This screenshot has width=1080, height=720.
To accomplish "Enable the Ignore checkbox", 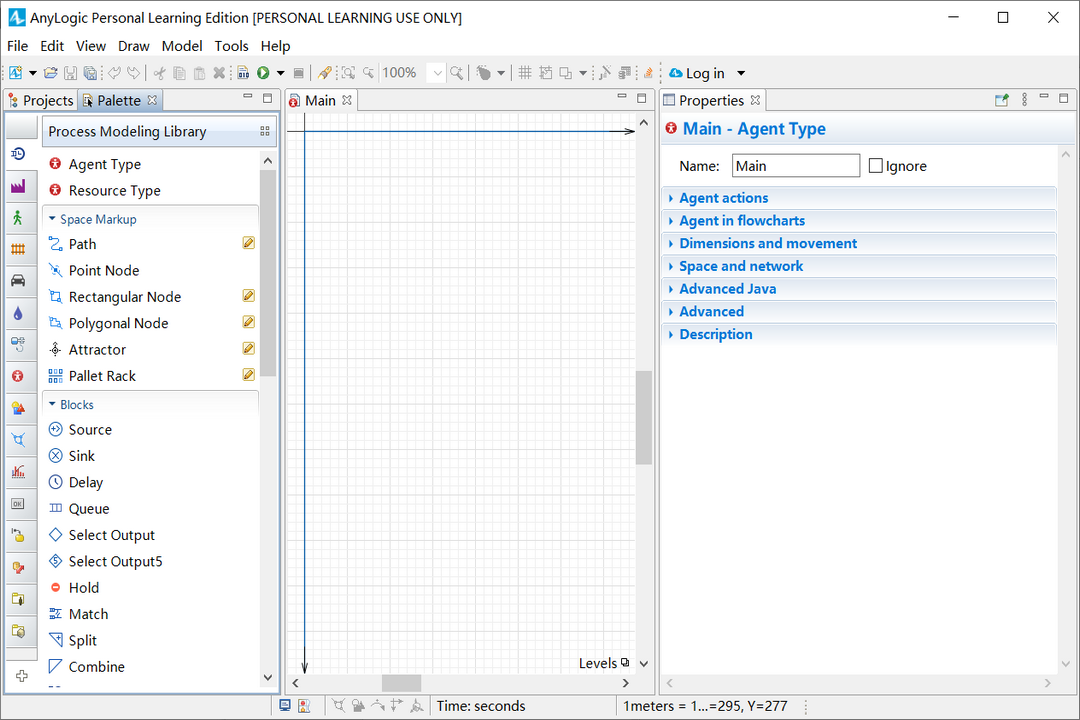I will point(876,166).
